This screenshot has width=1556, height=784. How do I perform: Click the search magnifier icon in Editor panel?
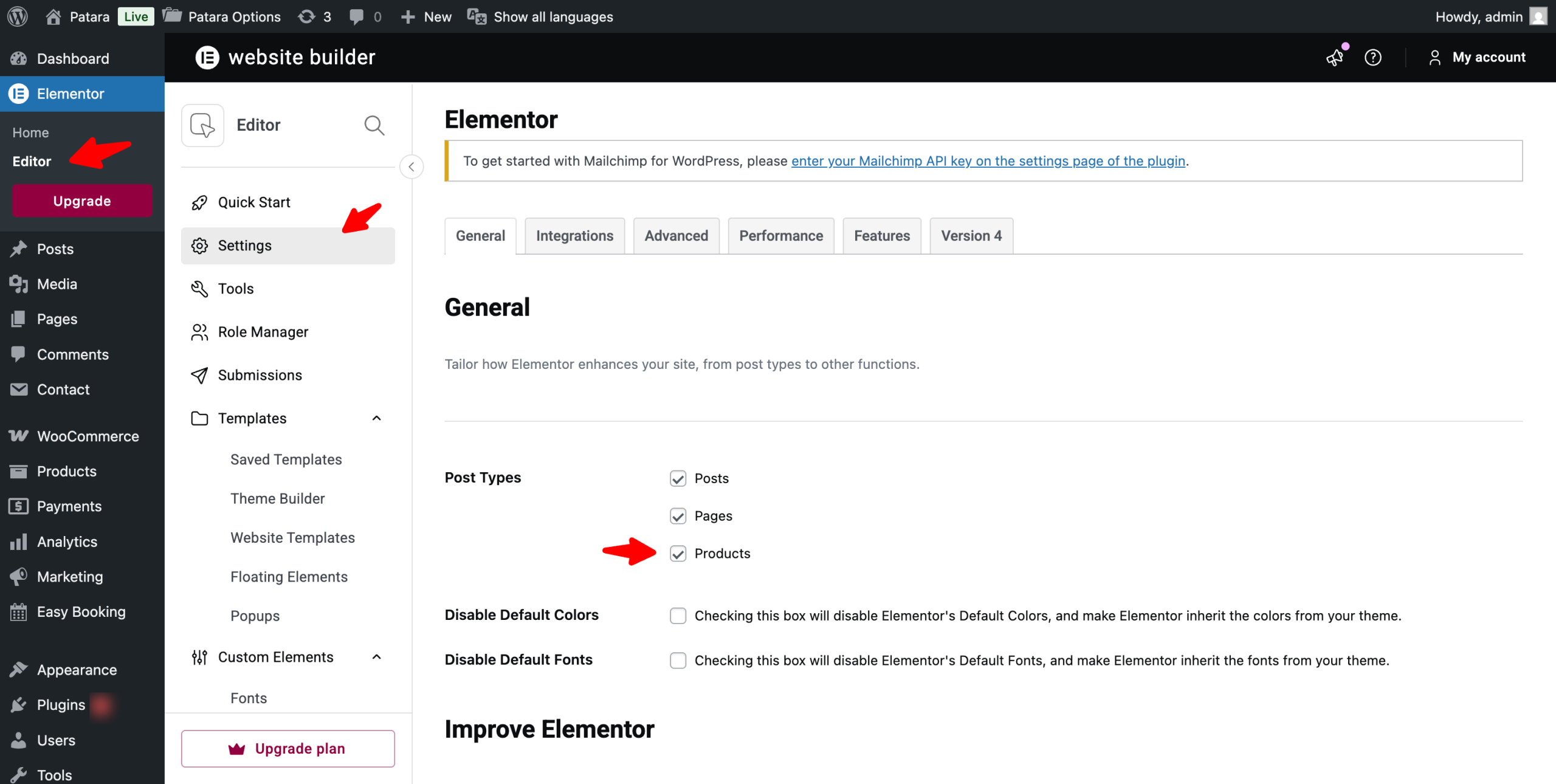374,125
